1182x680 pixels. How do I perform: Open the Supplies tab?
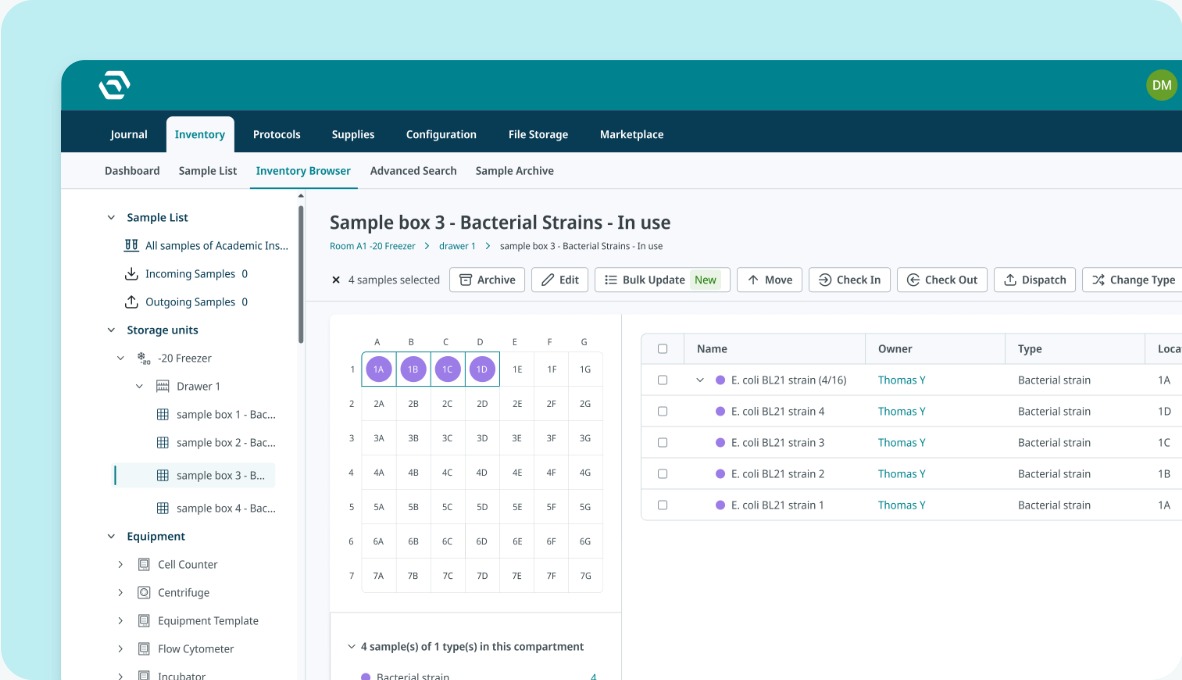pos(353,134)
